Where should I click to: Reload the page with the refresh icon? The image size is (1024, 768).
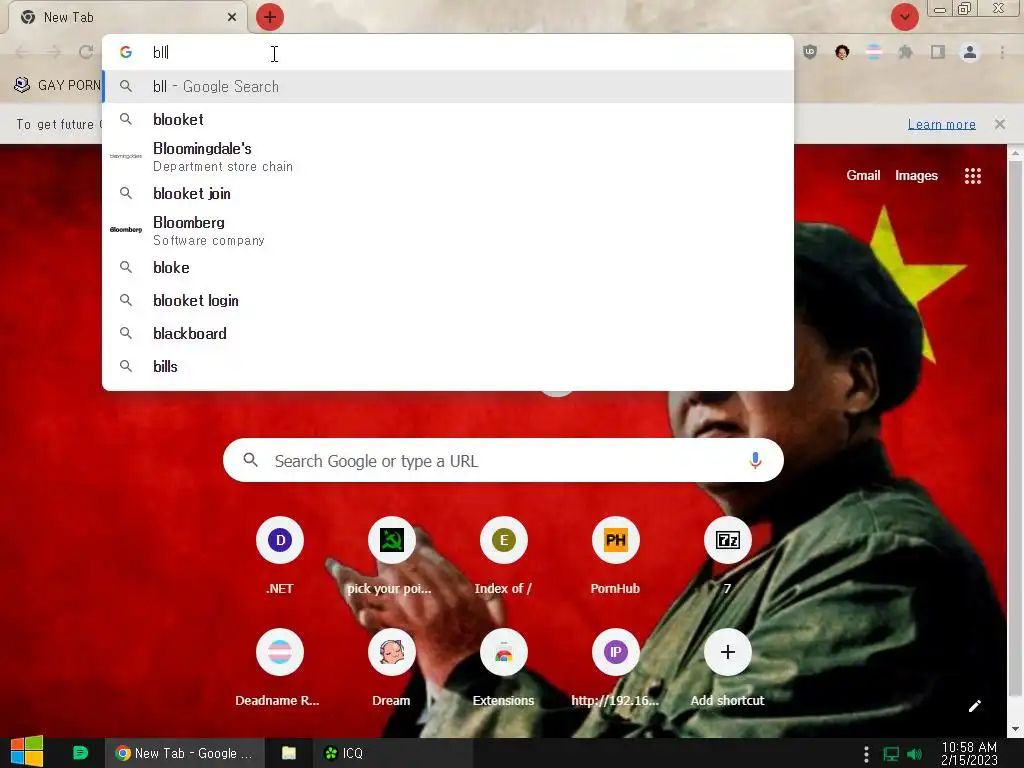click(86, 52)
